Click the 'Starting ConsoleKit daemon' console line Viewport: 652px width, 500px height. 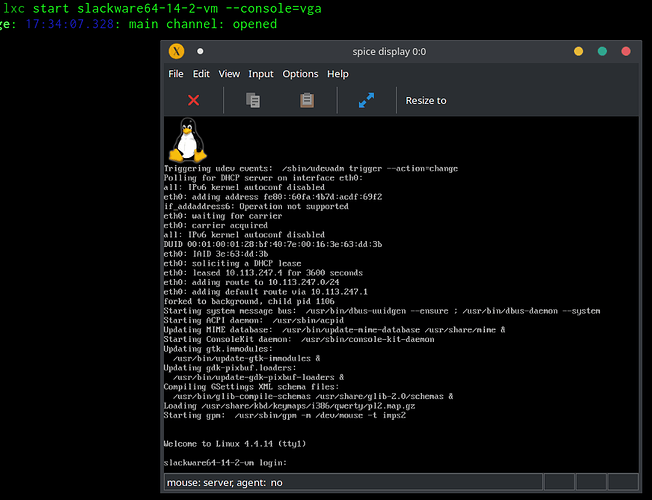click(x=299, y=339)
